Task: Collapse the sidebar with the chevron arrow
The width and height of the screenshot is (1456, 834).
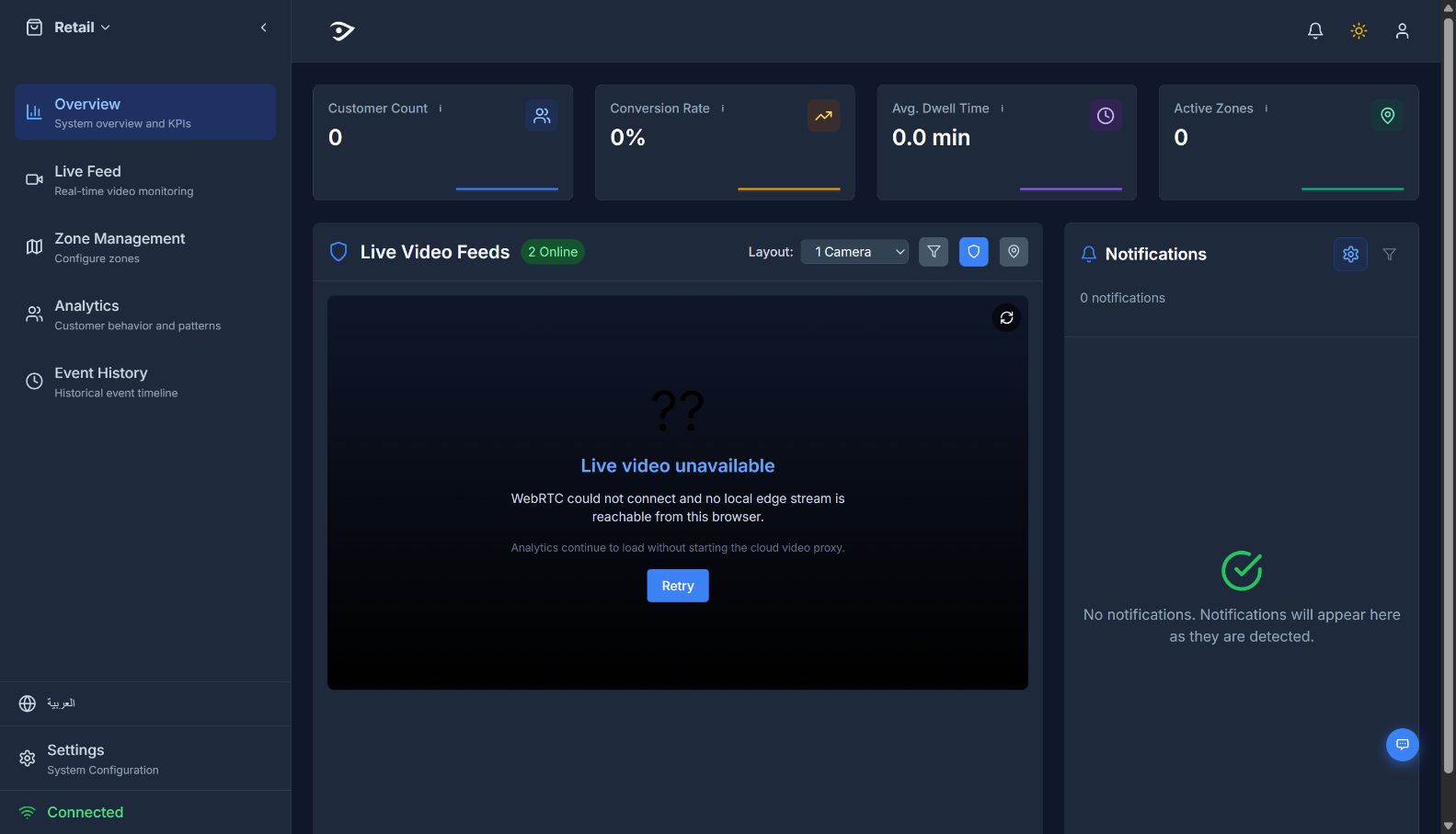Action: (264, 28)
